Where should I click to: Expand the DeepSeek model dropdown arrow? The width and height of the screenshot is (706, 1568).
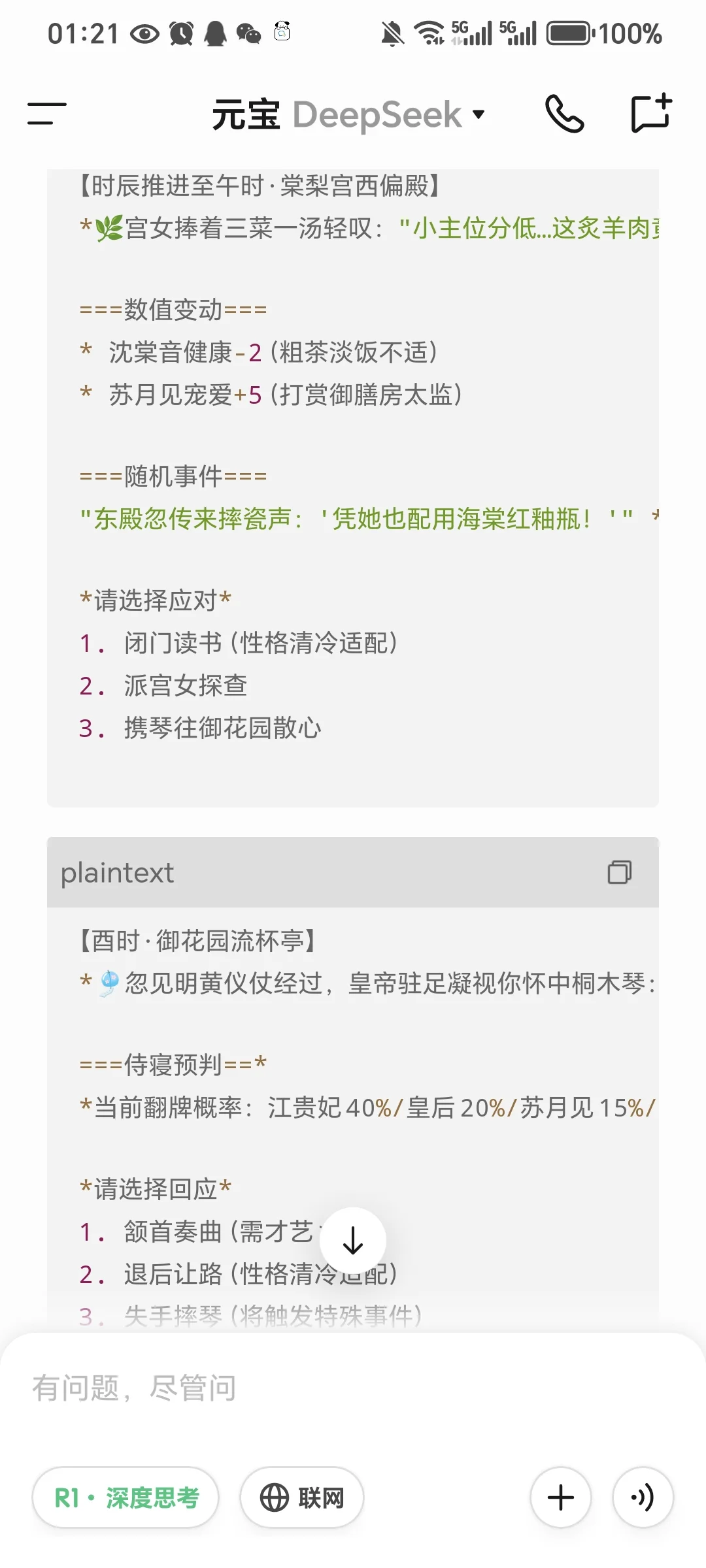[479, 114]
